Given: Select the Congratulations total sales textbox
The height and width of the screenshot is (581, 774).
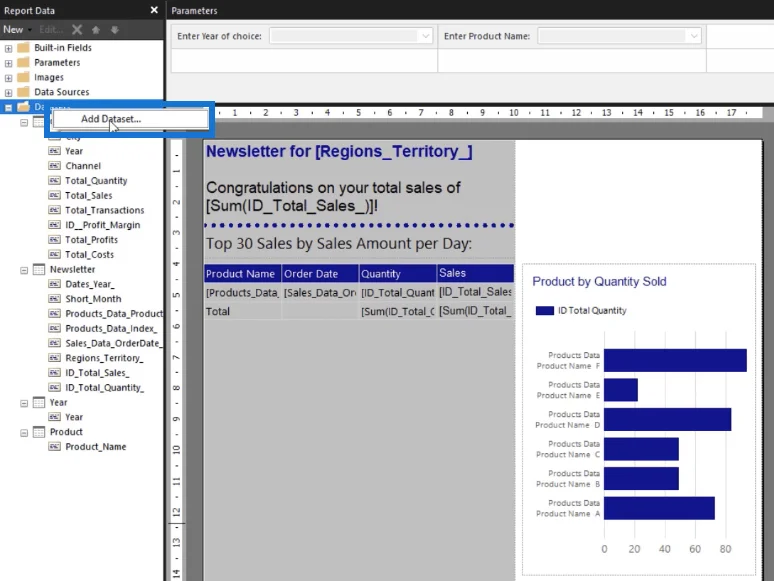Looking at the screenshot, I should coord(333,196).
